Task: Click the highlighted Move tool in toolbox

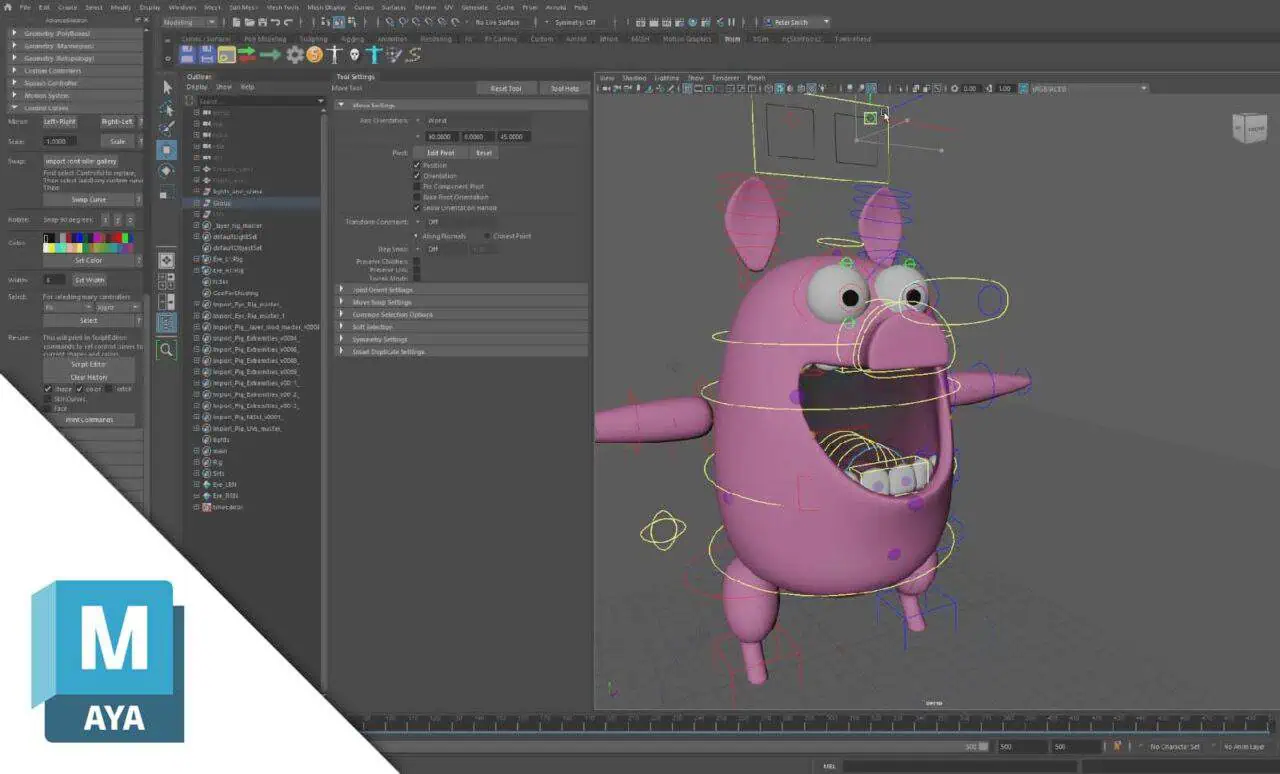Action: point(167,150)
